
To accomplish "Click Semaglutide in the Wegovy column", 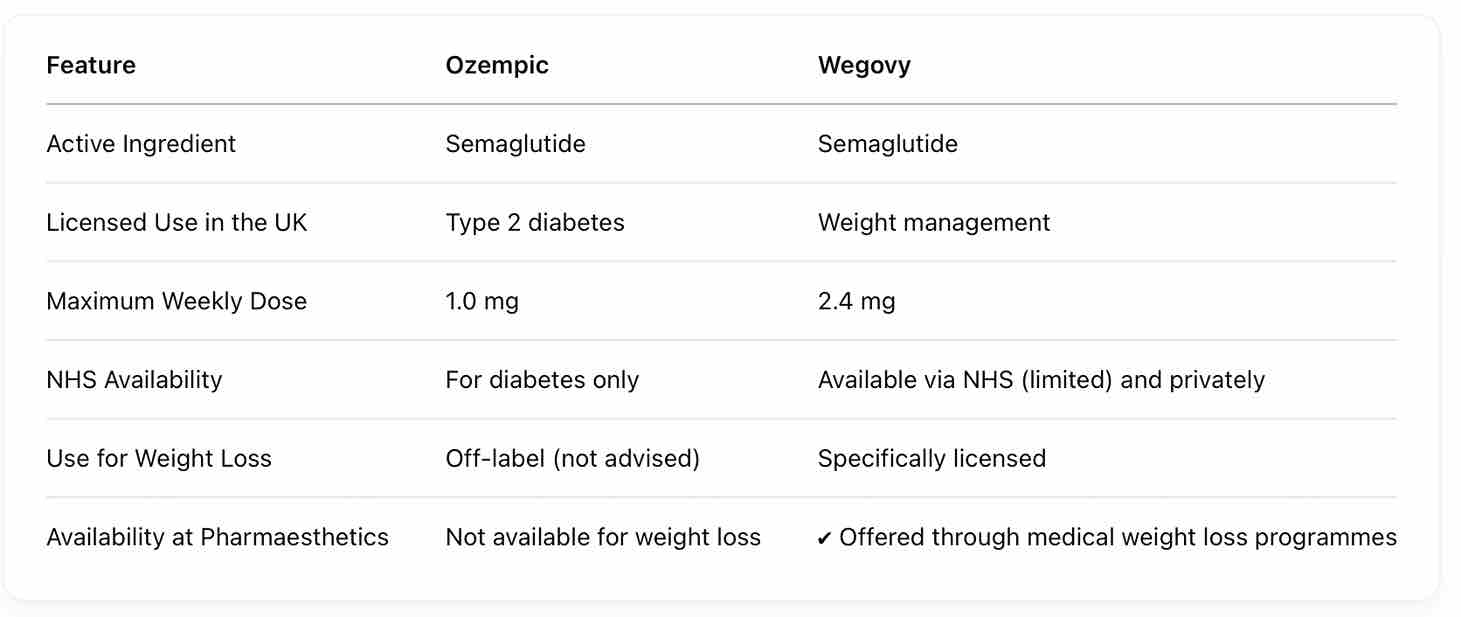I will [887, 144].
